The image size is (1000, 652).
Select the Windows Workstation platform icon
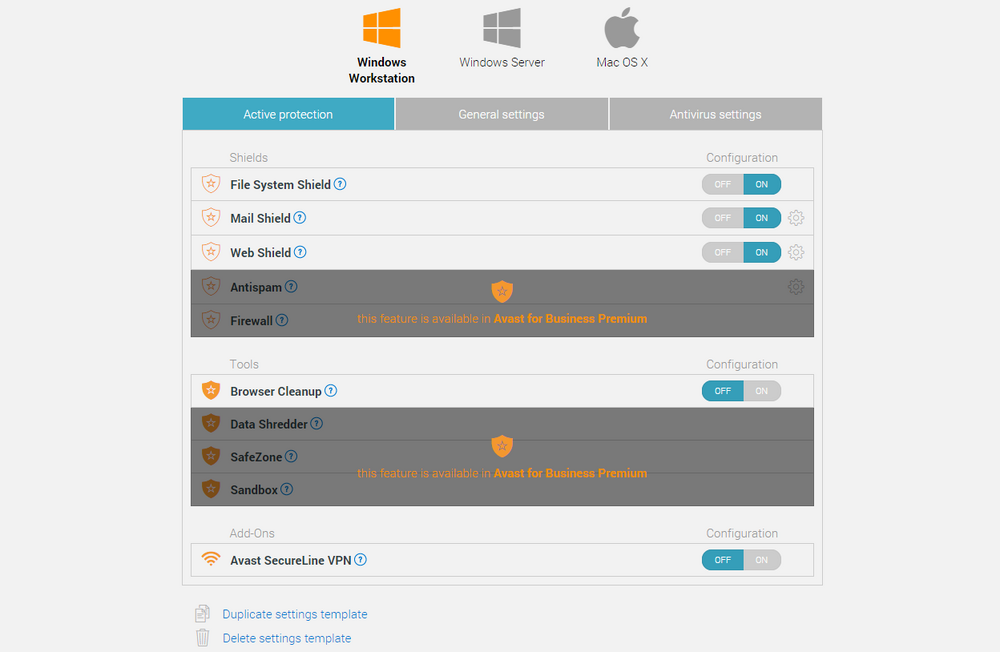pos(381,28)
